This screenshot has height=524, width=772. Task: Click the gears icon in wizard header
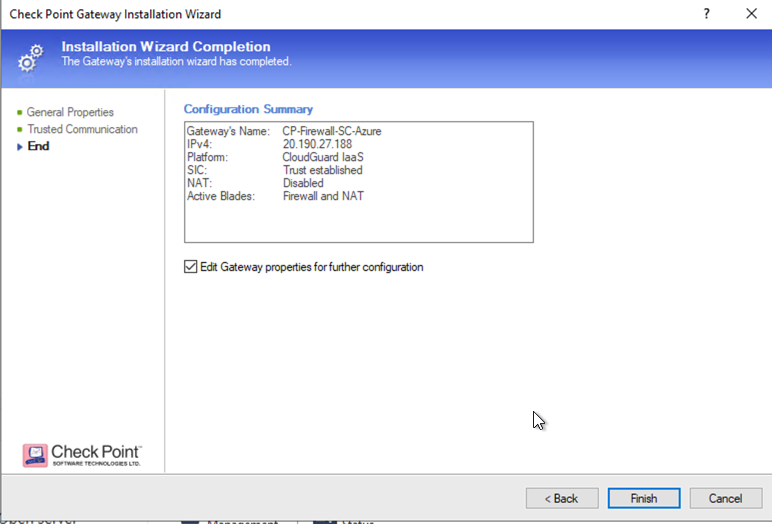click(x=31, y=57)
